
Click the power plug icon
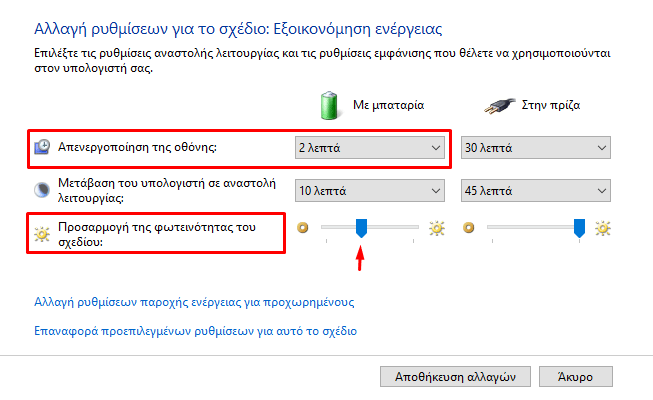pyautogui.click(x=500, y=106)
